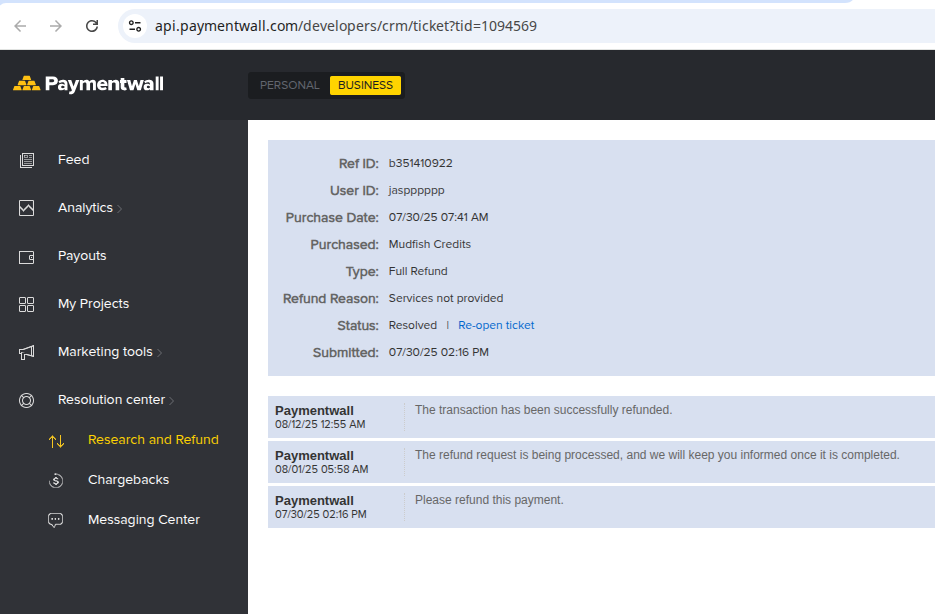This screenshot has height=614, width=935.
Task: Click the Feed newspaper icon
Action: (x=27, y=160)
